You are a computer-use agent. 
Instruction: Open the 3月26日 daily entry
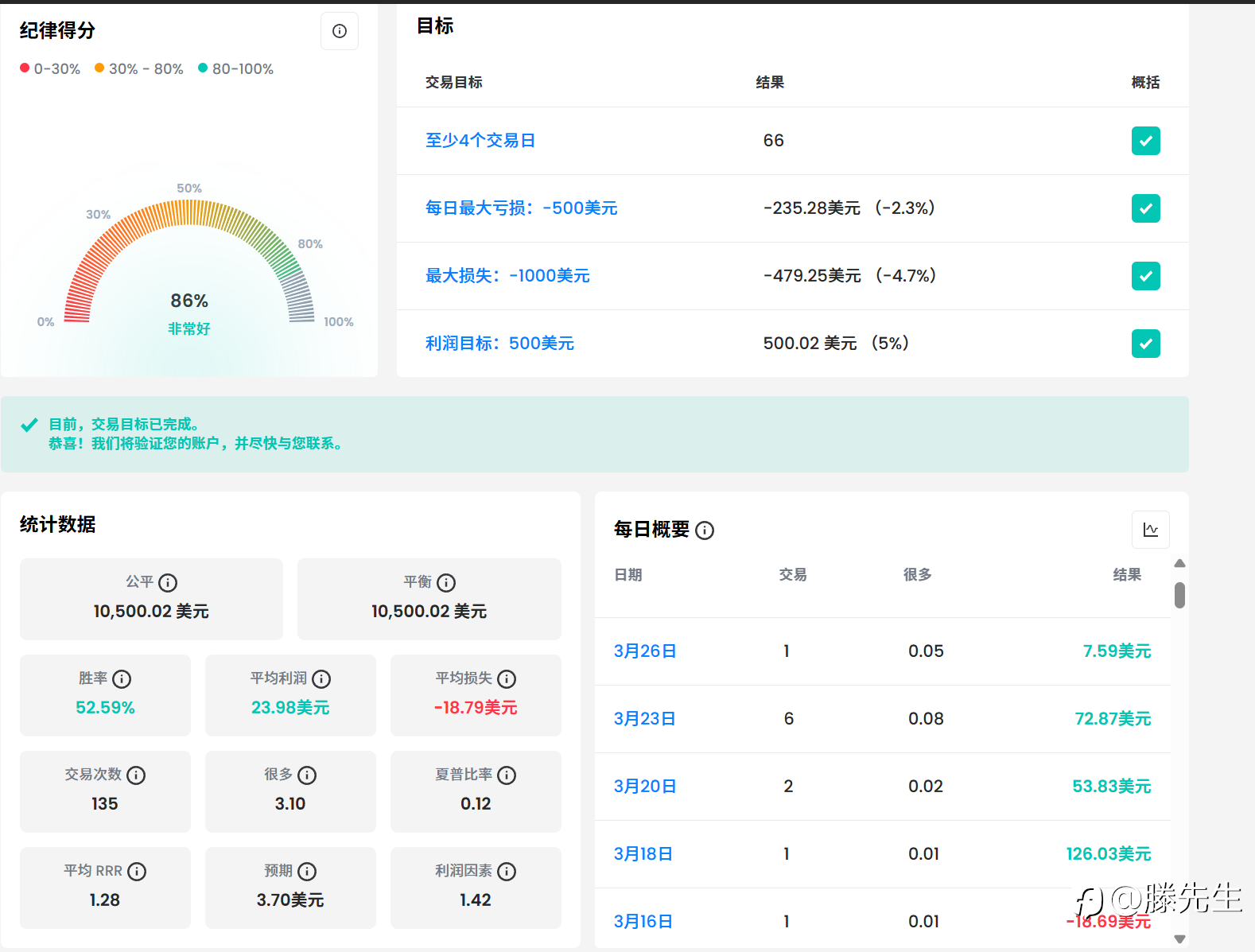(x=645, y=651)
